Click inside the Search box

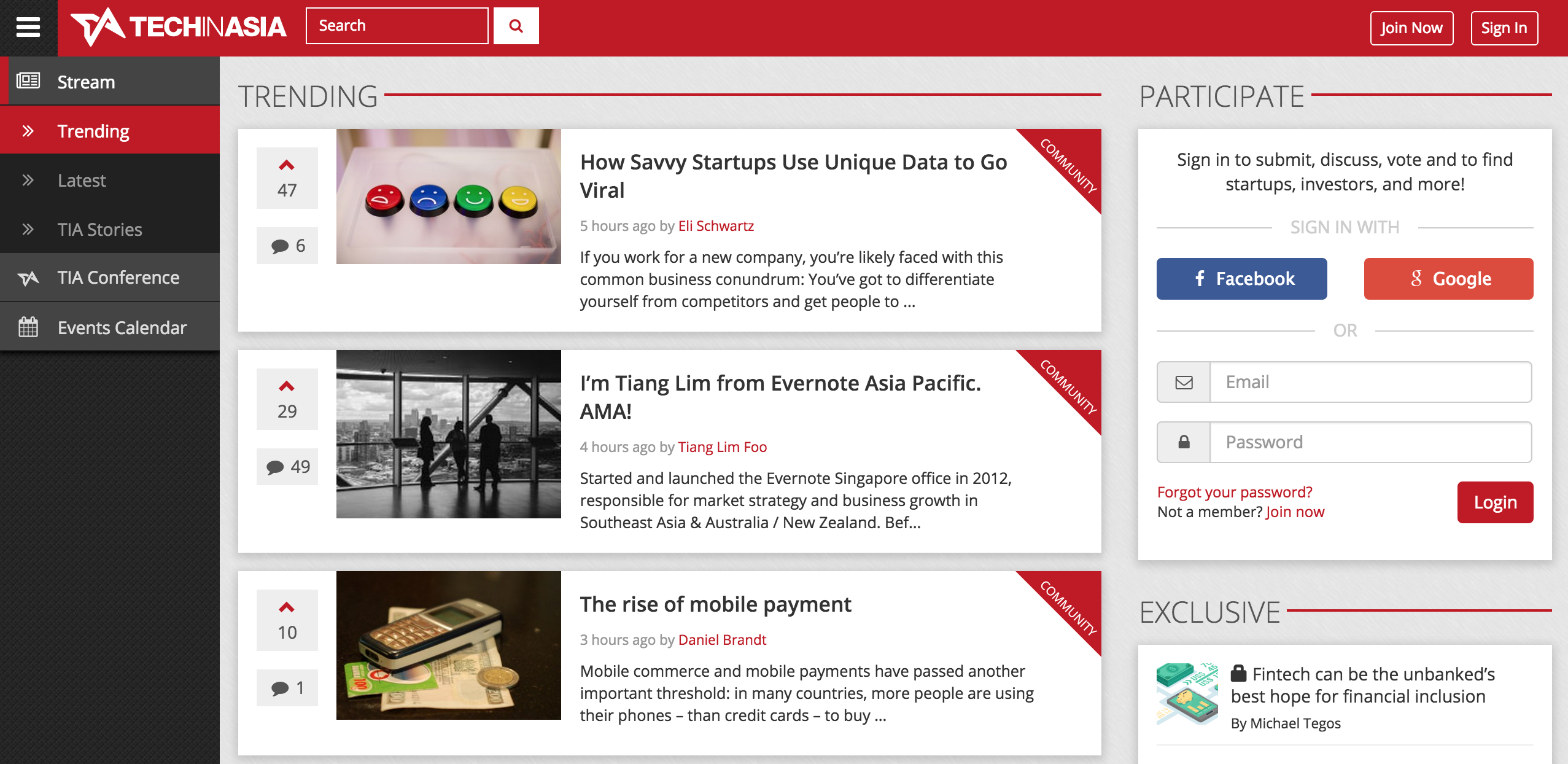(397, 26)
